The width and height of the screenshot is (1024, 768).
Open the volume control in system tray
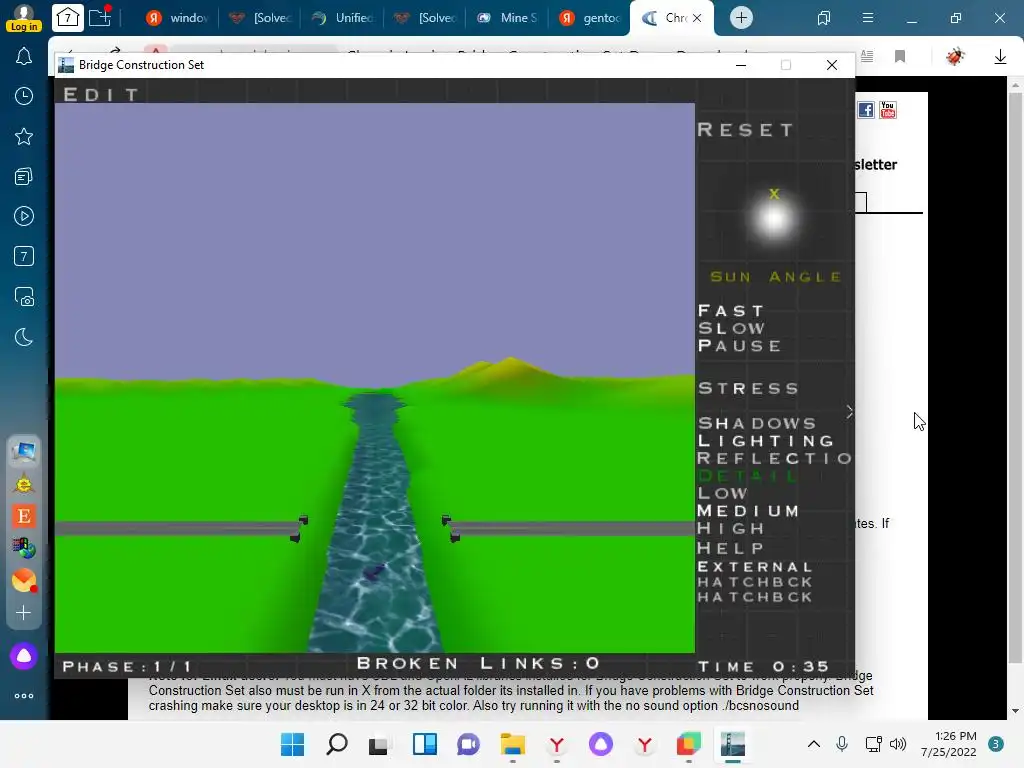click(899, 744)
